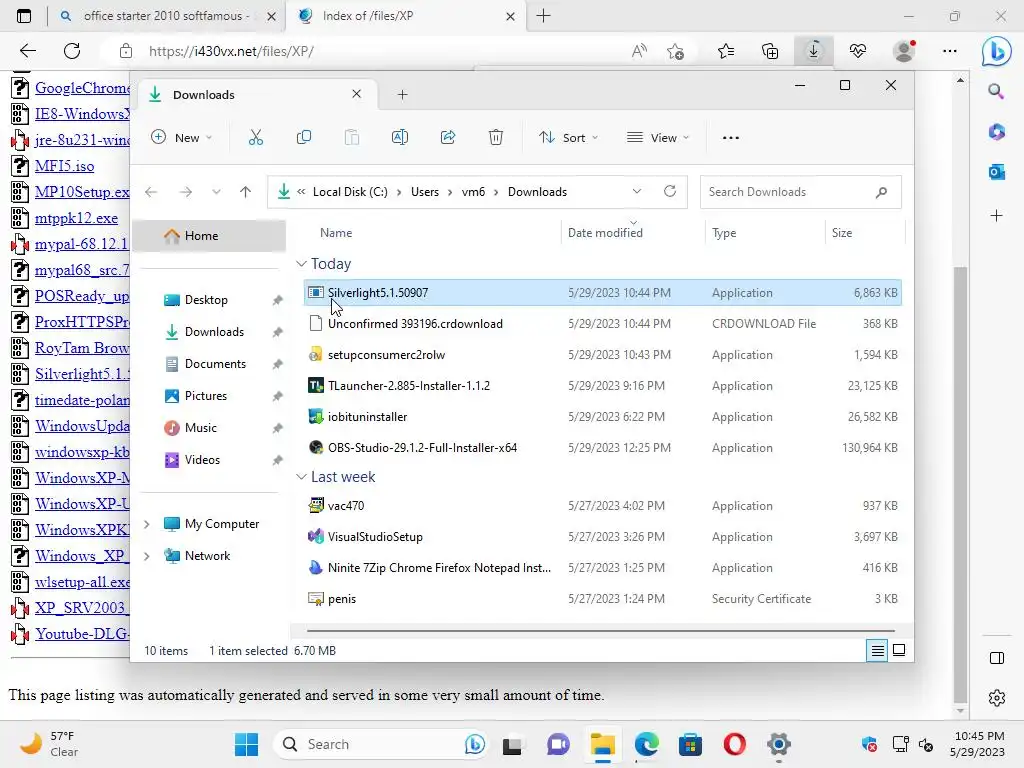Viewport: 1024px width, 768px height.
Task: Open mtppk12.exe link in browser page
Action: [x=76, y=218]
